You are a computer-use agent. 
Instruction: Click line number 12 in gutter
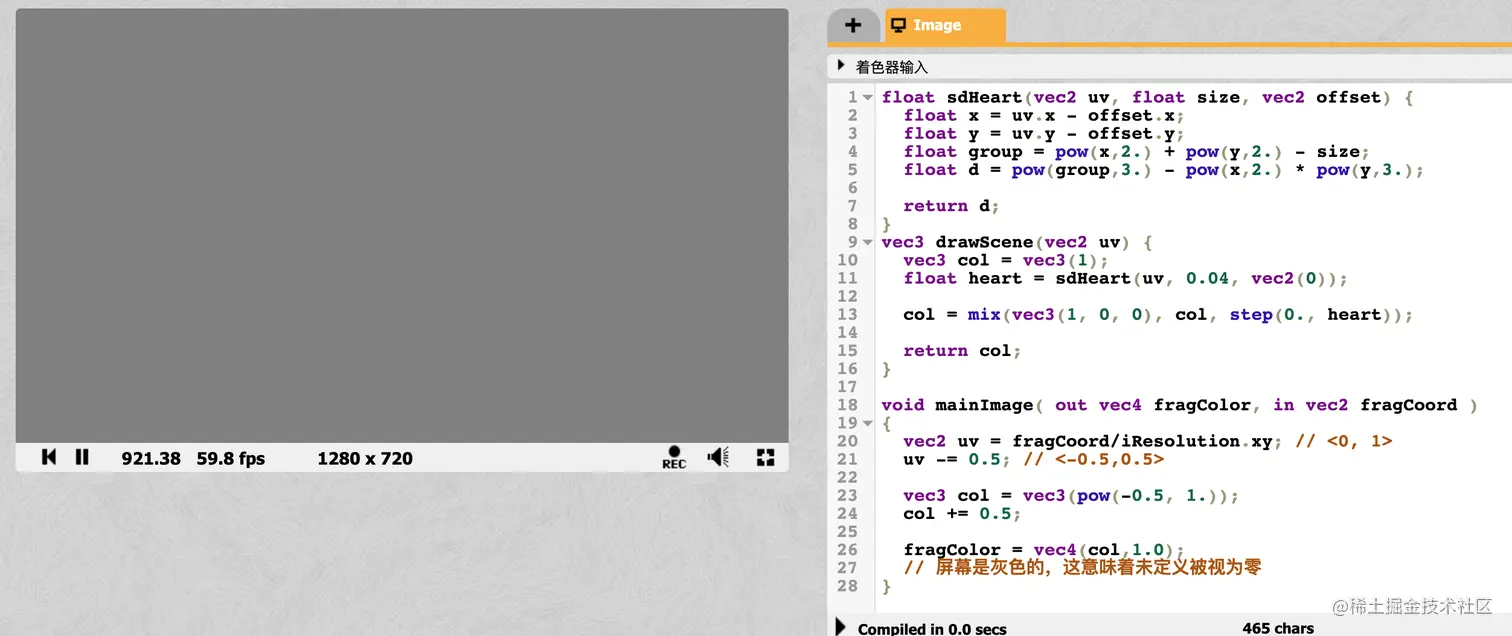(x=849, y=296)
